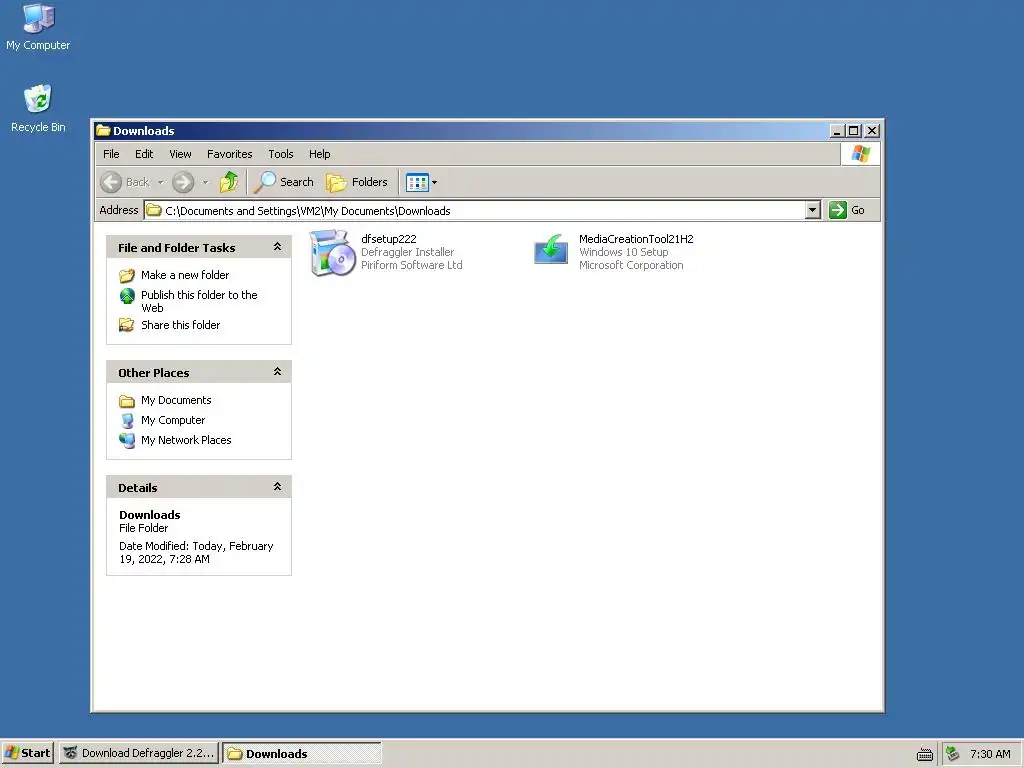Maximize the Downloads window
Screen dimensions: 1024x768
[853, 131]
